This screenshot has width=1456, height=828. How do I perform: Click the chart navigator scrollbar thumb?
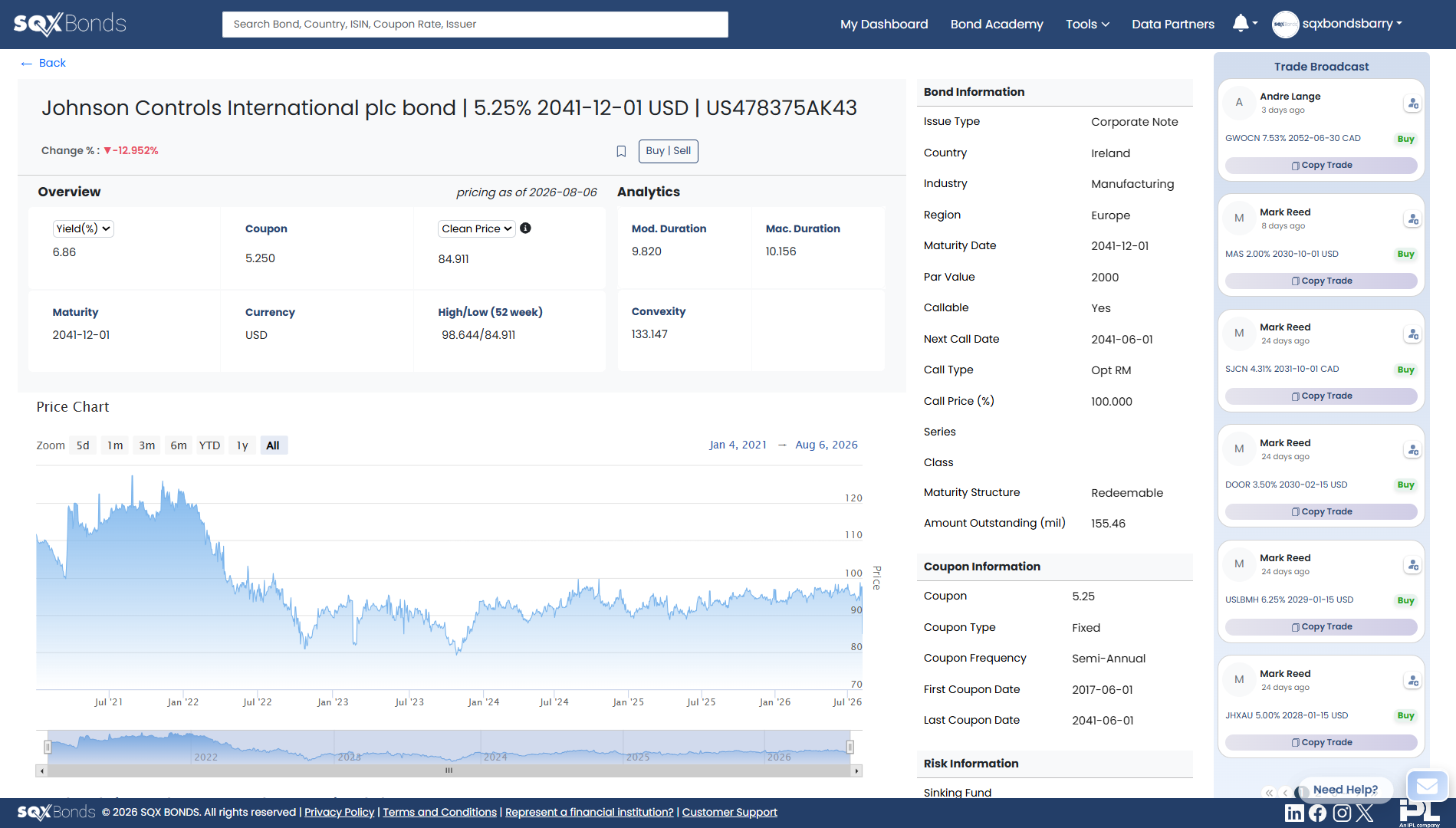point(449,770)
